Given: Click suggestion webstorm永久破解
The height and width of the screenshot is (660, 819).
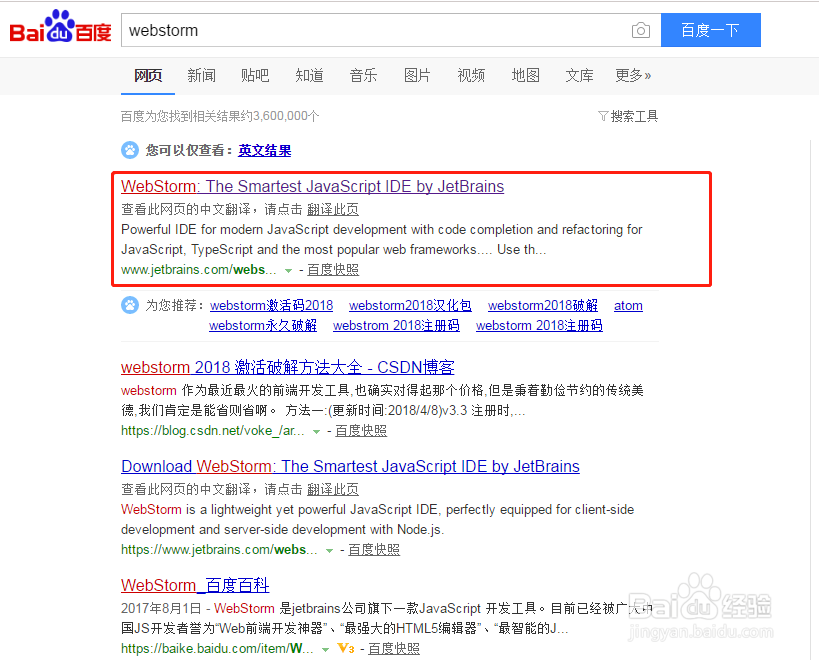Looking at the screenshot, I should coord(263,325).
